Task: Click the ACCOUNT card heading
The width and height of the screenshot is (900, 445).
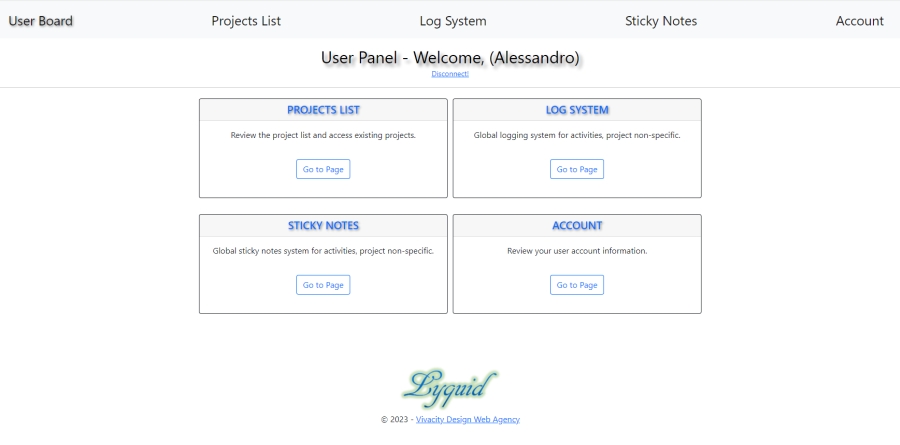Action: (x=577, y=226)
